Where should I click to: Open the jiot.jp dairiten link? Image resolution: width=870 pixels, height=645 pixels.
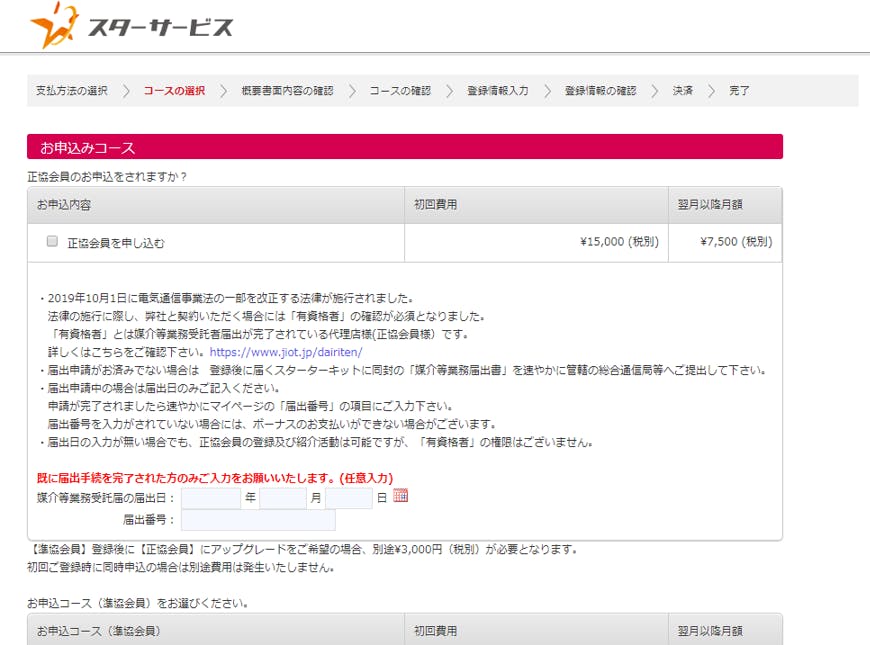[x=285, y=352]
